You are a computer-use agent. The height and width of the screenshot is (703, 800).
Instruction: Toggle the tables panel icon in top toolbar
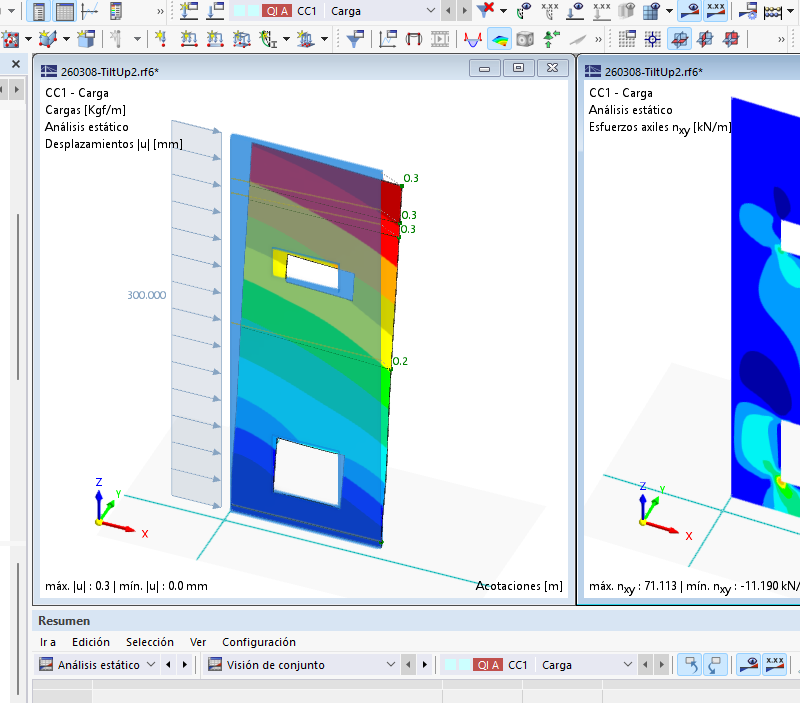point(64,11)
